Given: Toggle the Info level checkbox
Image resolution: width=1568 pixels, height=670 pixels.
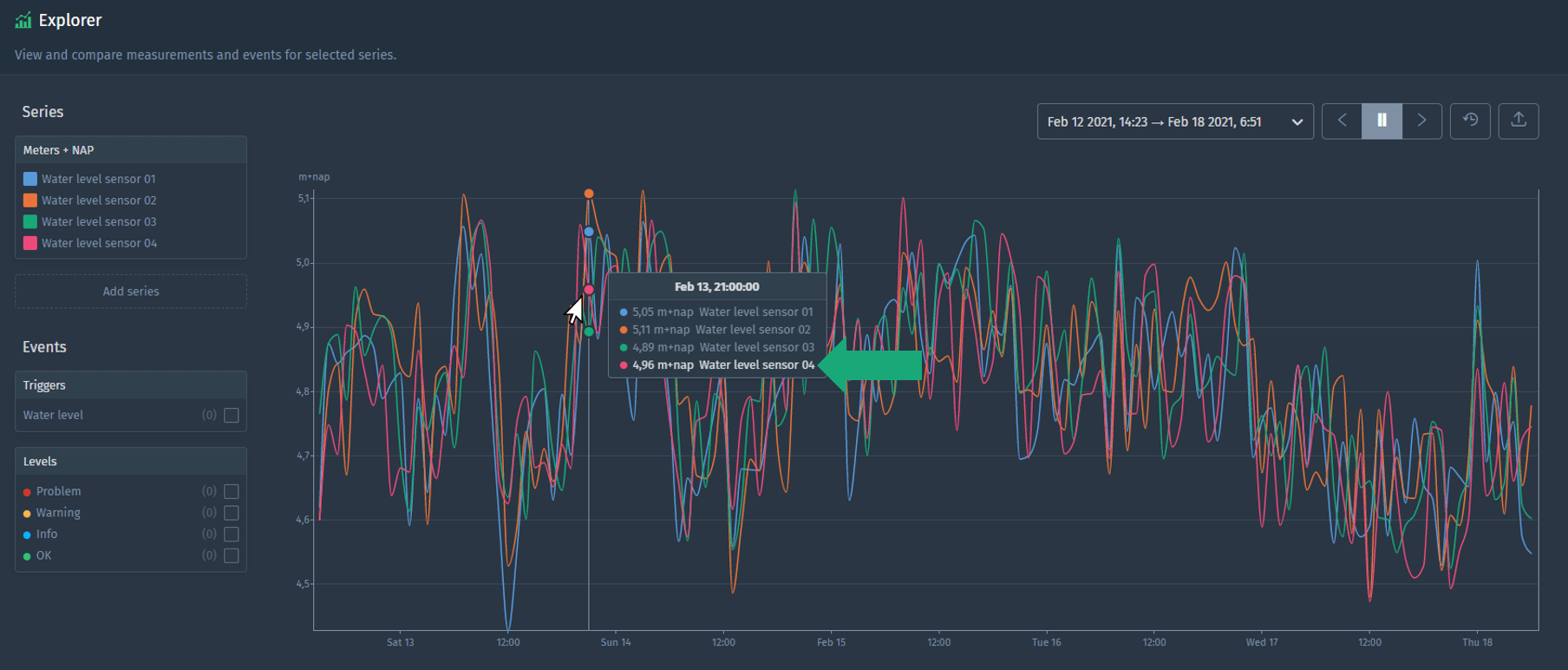Looking at the screenshot, I should click(x=232, y=535).
